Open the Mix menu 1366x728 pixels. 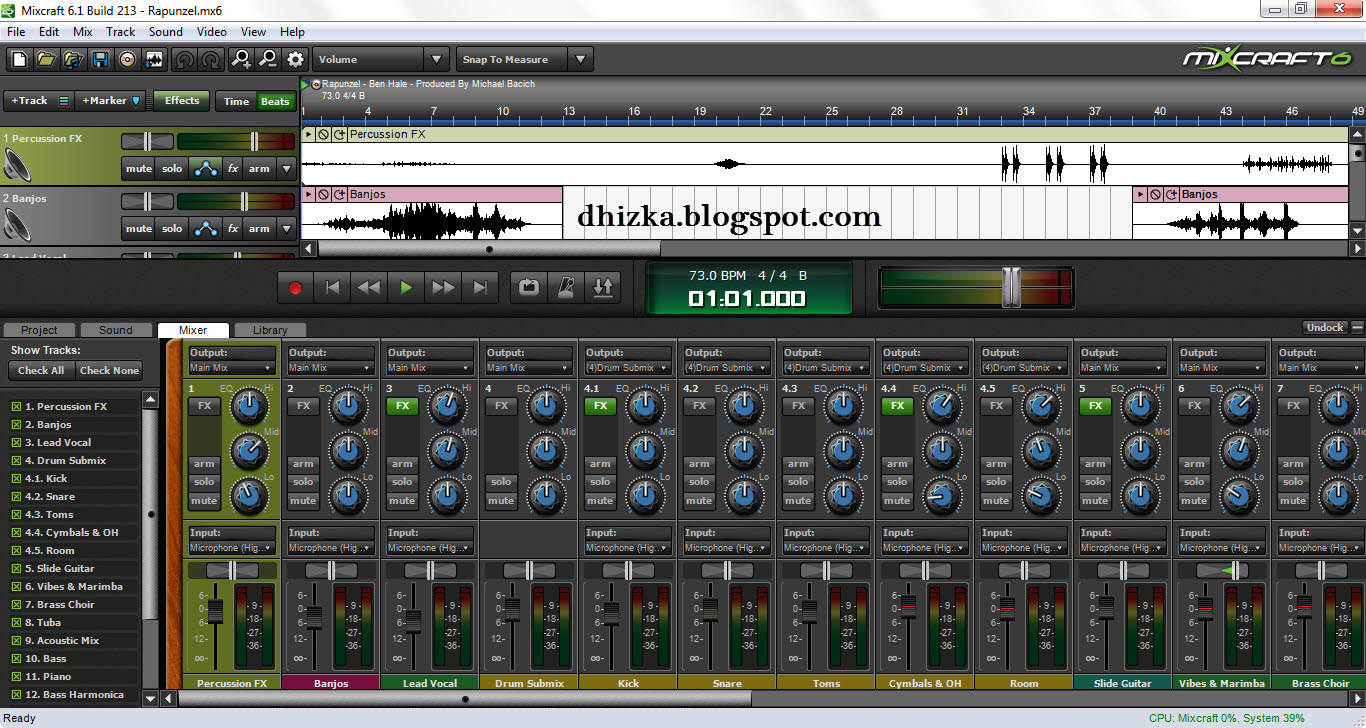pyautogui.click(x=83, y=32)
